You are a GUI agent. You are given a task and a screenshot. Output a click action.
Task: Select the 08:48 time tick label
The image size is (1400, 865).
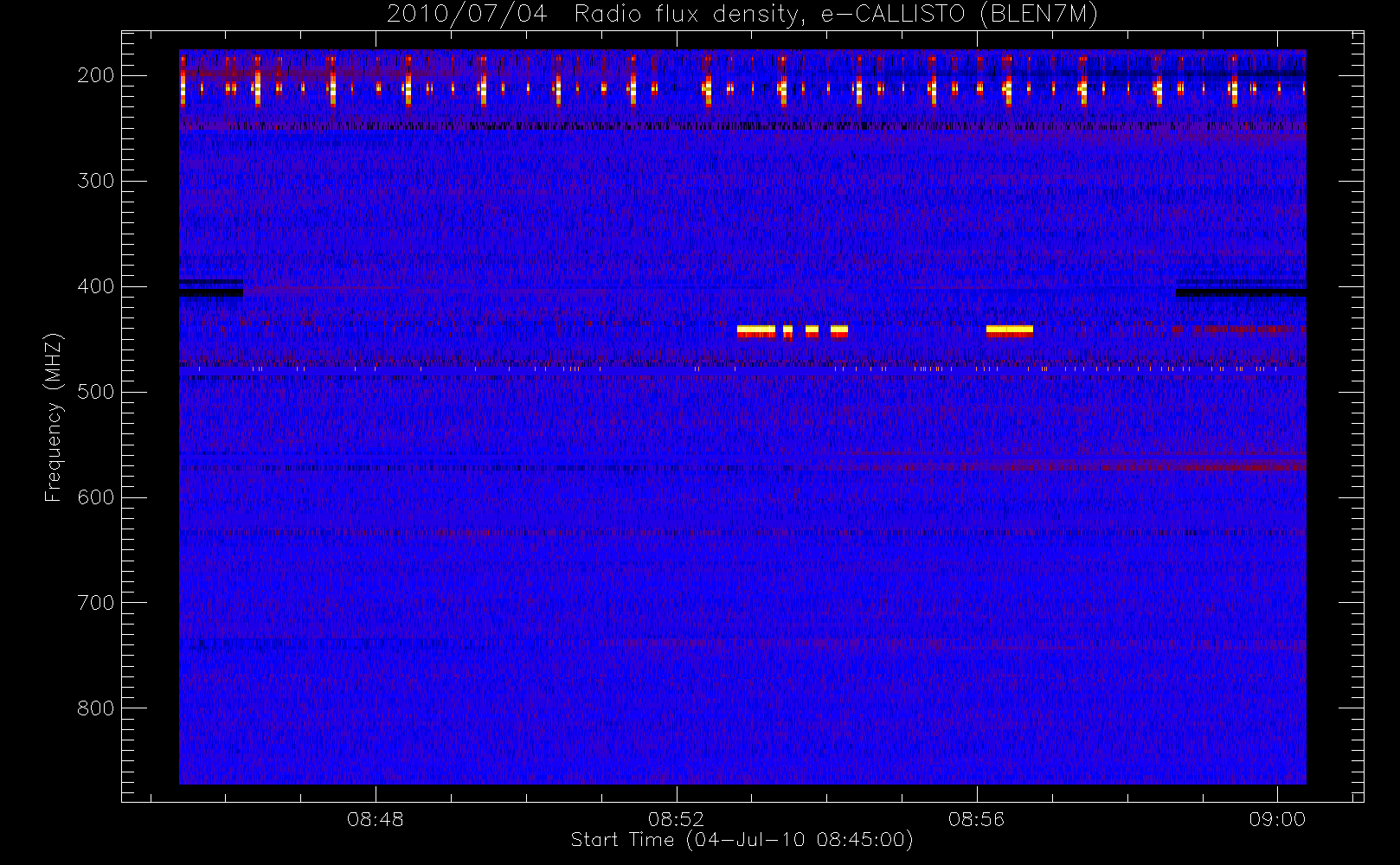point(376,819)
